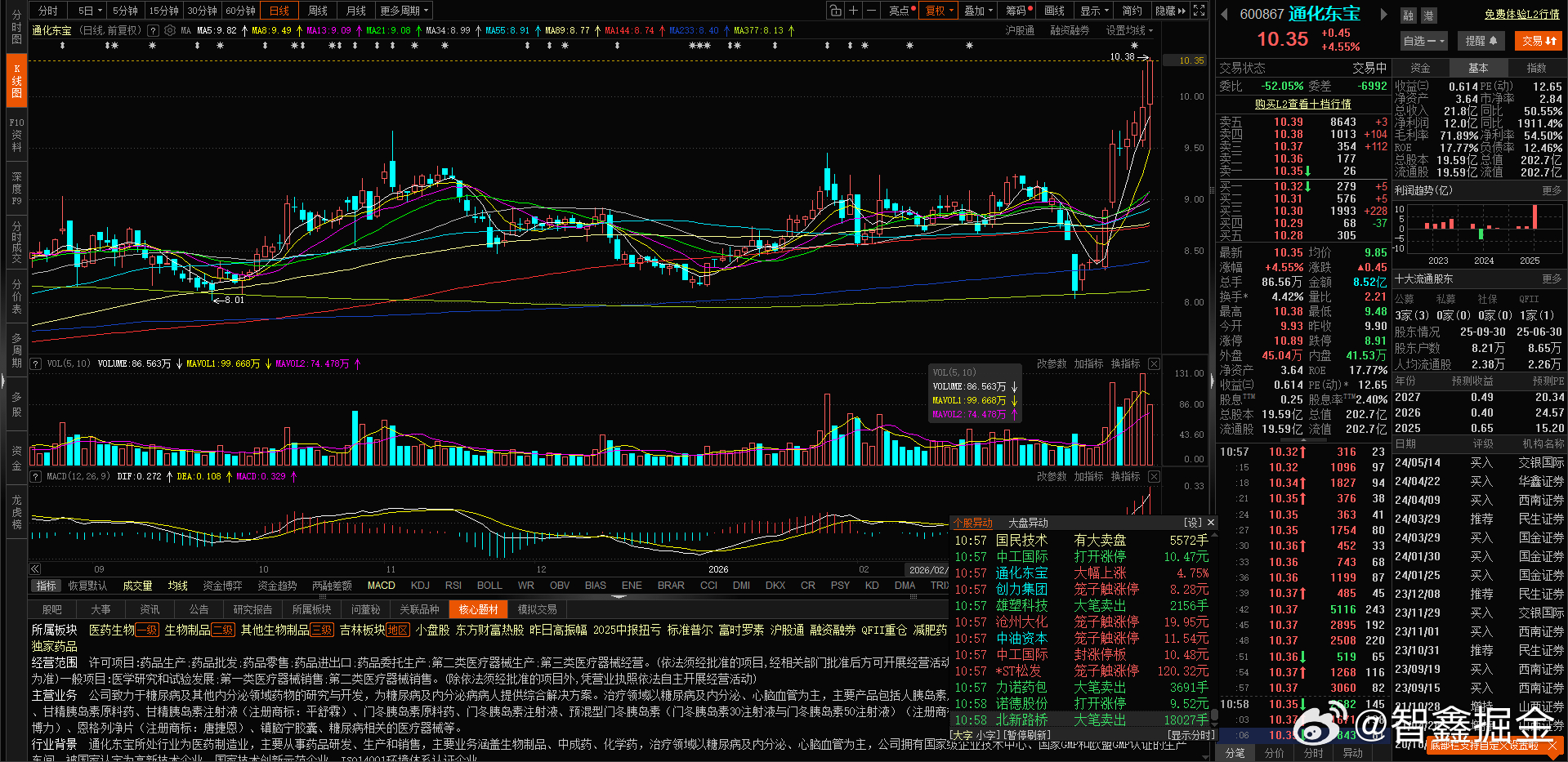The height and width of the screenshot is (762, 1568).
Task: Click the orange 交易 trade button
Action: (1539, 41)
